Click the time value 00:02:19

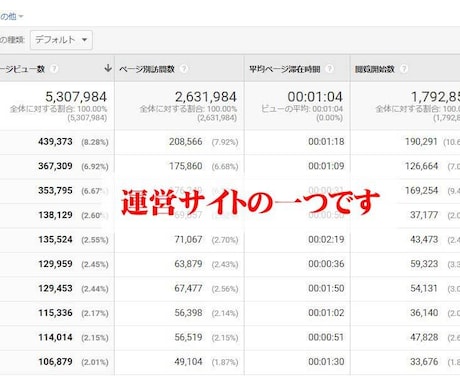click(326, 240)
